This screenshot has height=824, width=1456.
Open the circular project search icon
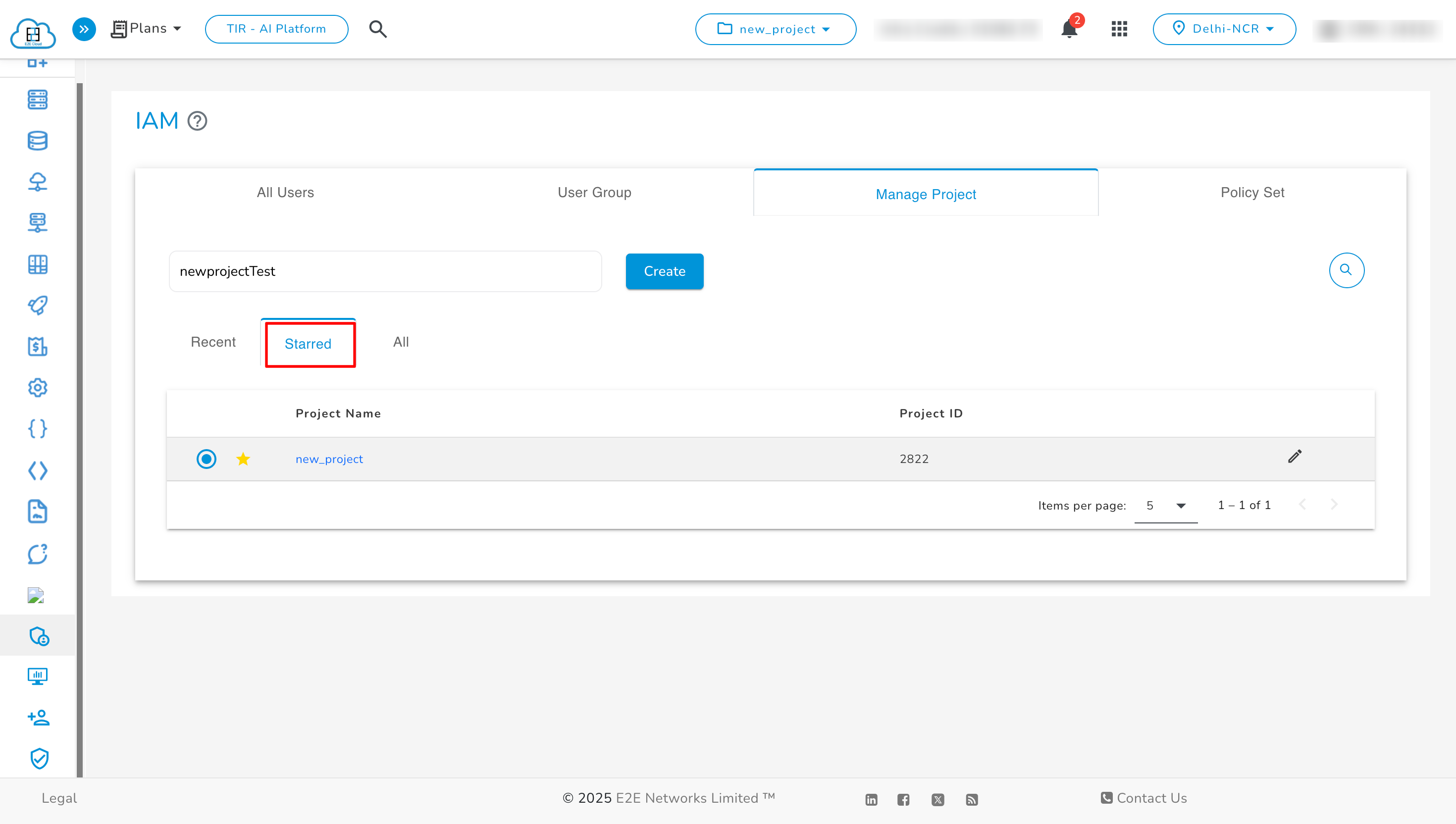tap(1346, 270)
